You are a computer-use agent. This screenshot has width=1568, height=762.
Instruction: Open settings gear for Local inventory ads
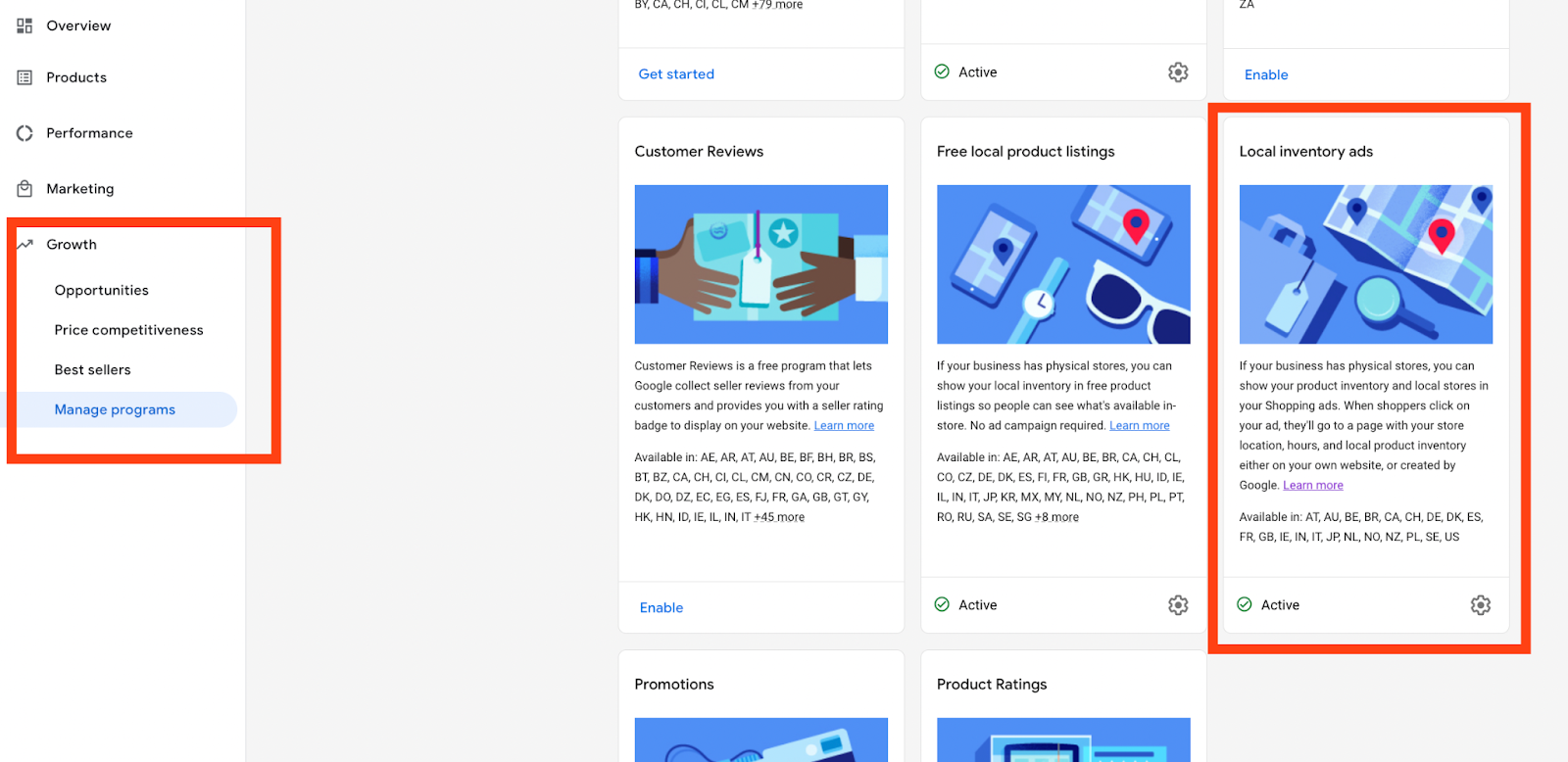click(1480, 605)
